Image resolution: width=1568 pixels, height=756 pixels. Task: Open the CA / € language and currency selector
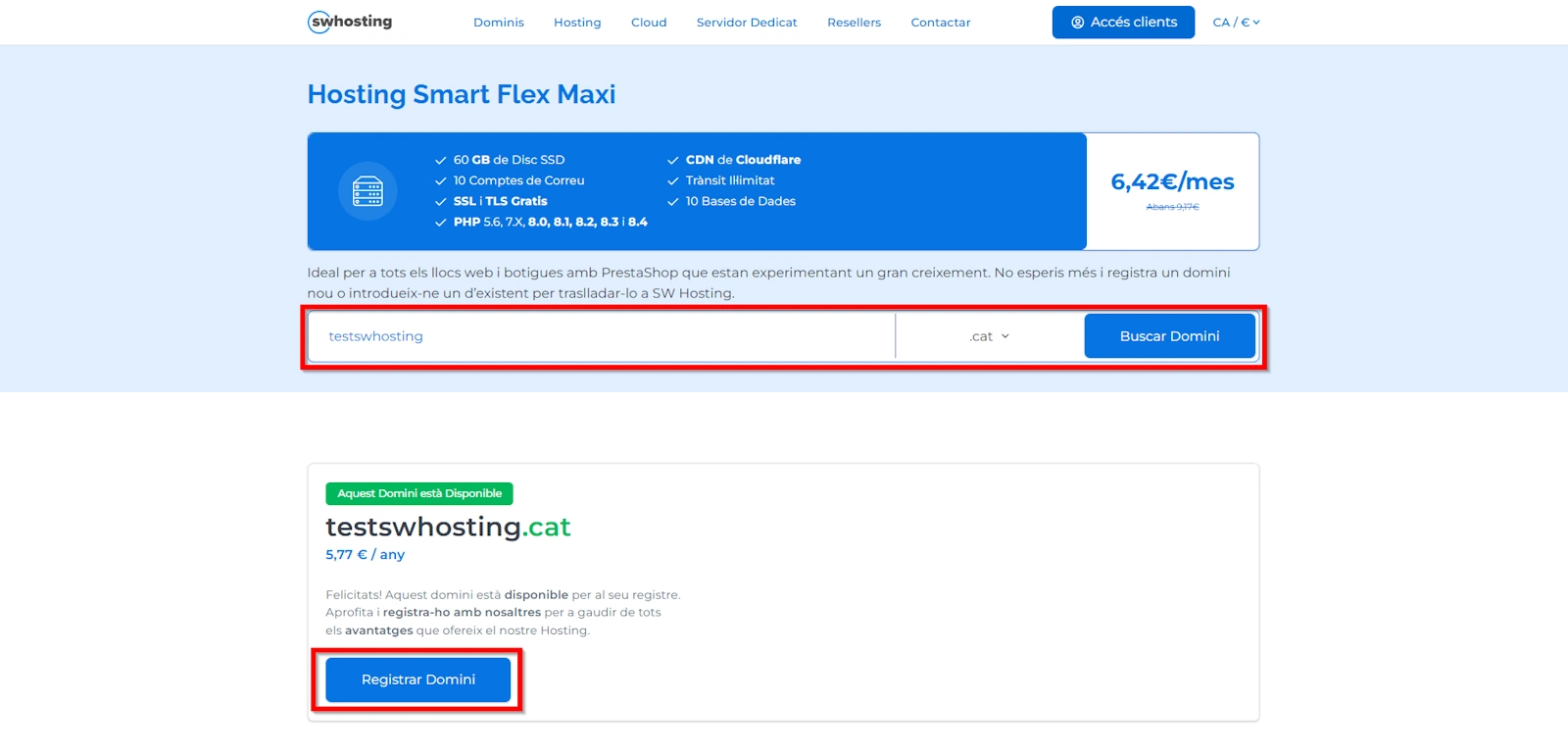pos(1236,23)
